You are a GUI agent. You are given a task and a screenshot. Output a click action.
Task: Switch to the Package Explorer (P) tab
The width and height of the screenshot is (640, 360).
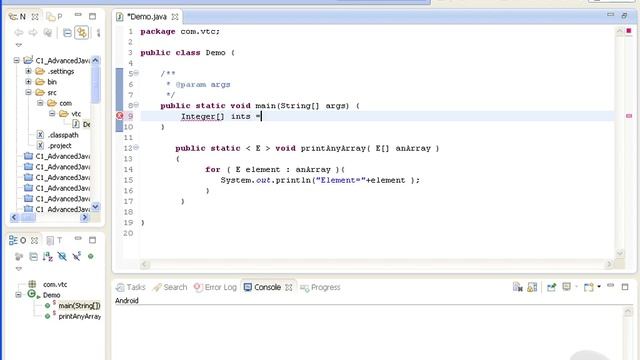pos(55,17)
